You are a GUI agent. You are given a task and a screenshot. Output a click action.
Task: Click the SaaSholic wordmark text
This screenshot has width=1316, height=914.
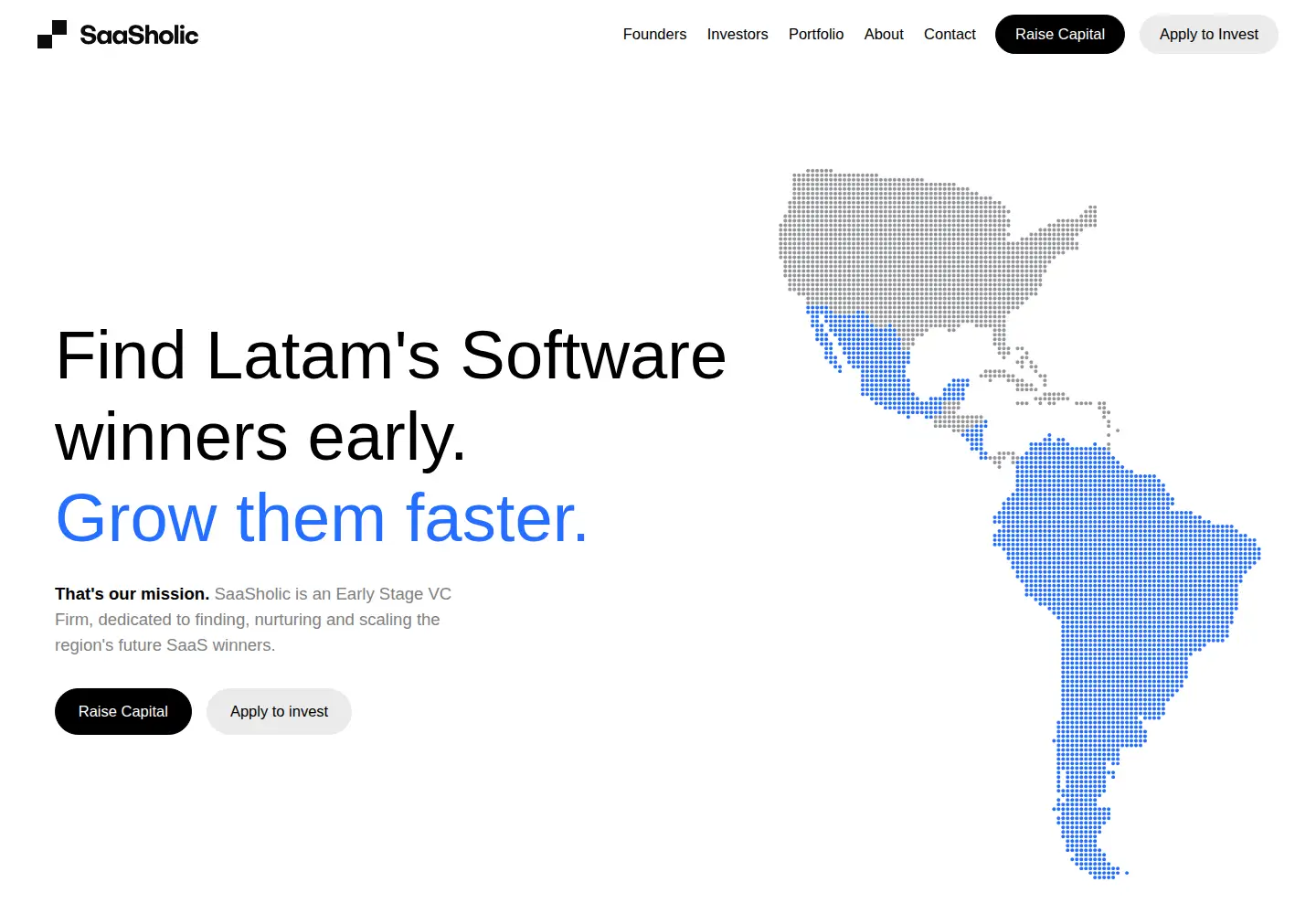[x=139, y=35]
